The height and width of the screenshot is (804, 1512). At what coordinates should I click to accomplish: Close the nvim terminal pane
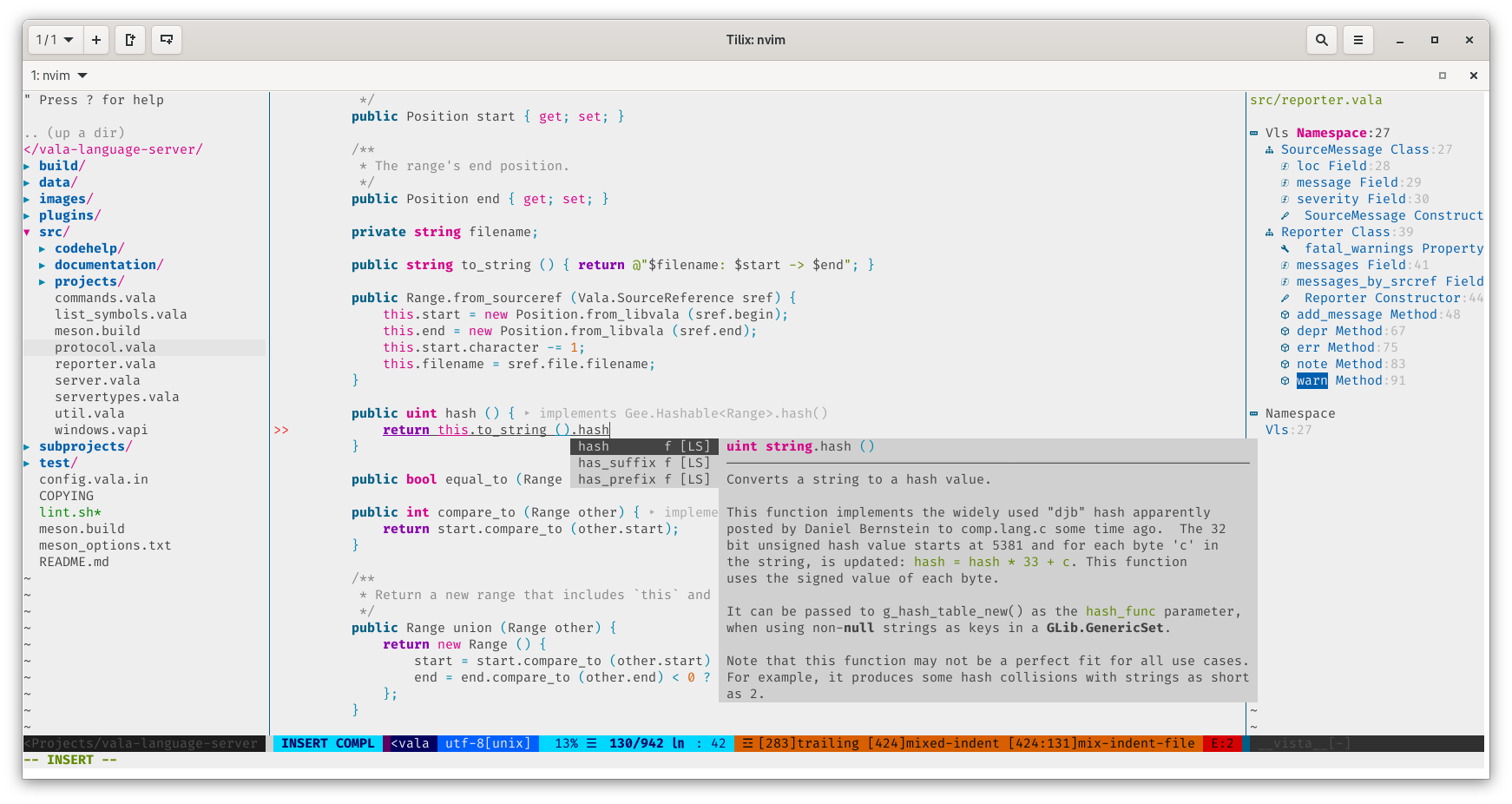pyautogui.click(x=1474, y=76)
